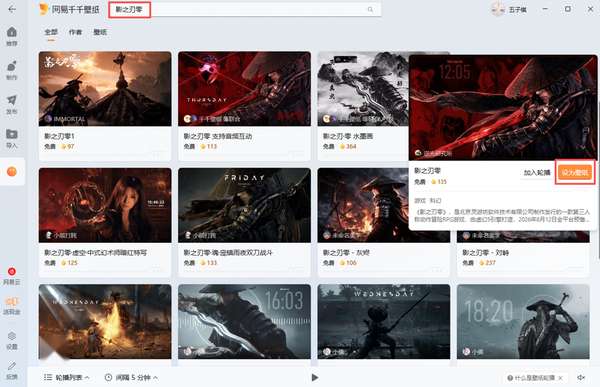Click the title text 影之刃零1
This screenshot has width=600, height=387.
(x=60, y=136)
